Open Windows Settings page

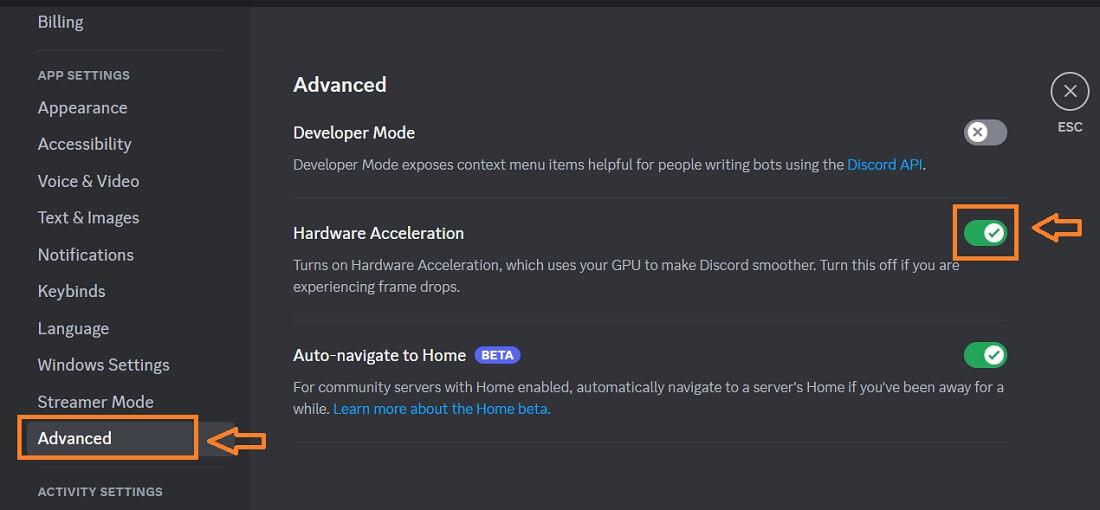(x=103, y=365)
